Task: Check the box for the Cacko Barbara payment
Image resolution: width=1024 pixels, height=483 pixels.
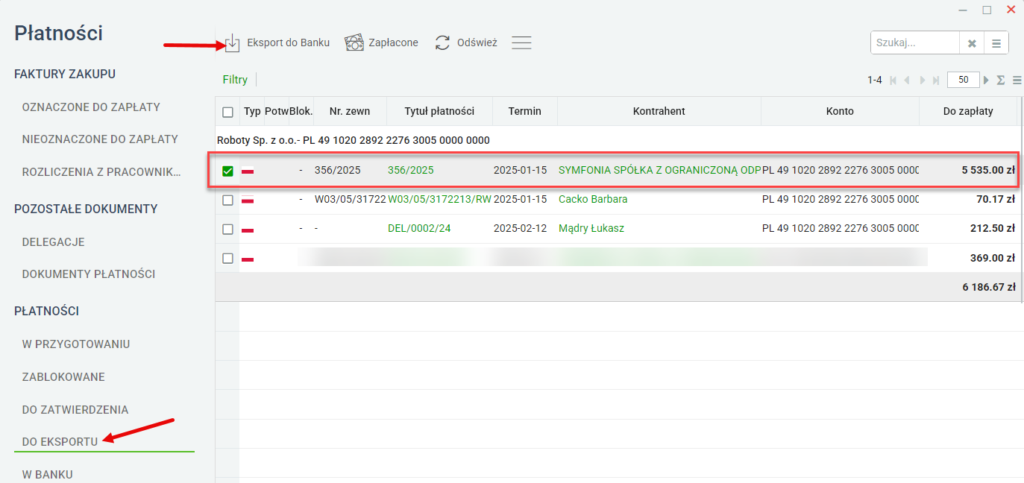Action: [x=228, y=200]
